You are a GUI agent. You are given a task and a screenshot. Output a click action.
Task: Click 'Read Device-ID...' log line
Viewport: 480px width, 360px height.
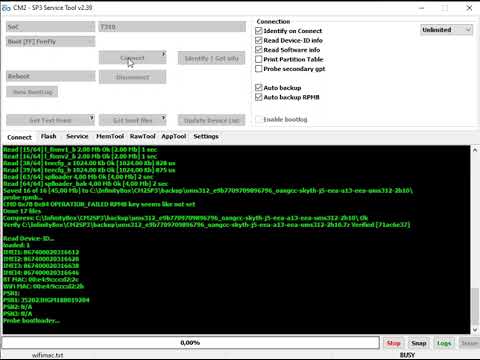click(29, 239)
